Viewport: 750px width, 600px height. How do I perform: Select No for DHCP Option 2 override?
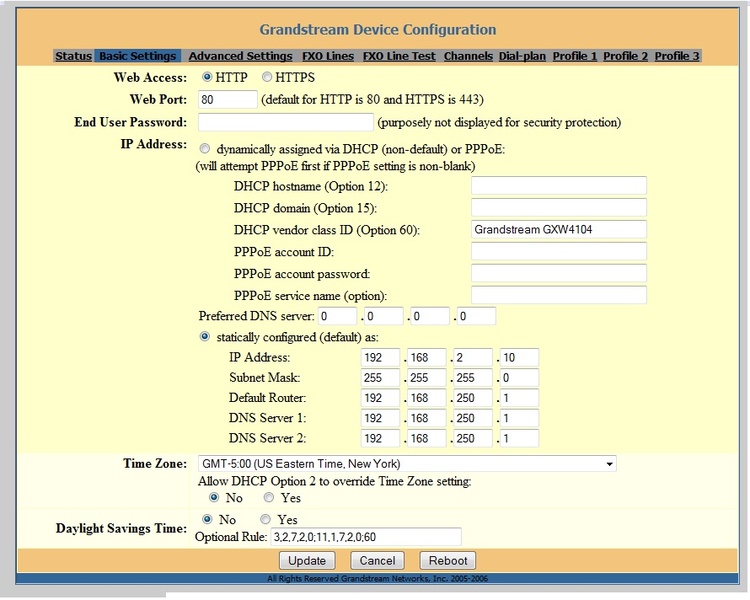coord(214,498)
